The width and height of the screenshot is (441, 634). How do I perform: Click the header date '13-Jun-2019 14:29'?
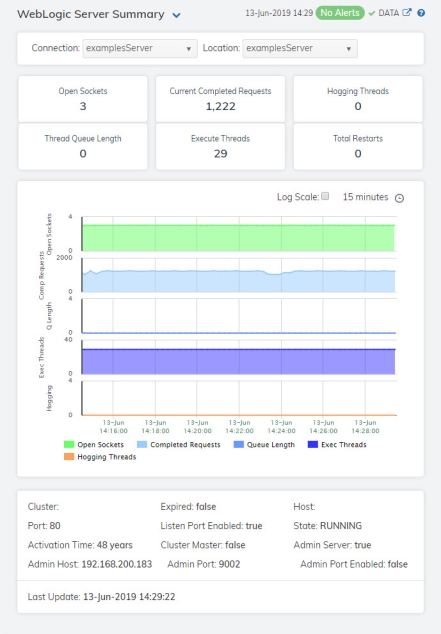tap(279, 13)
